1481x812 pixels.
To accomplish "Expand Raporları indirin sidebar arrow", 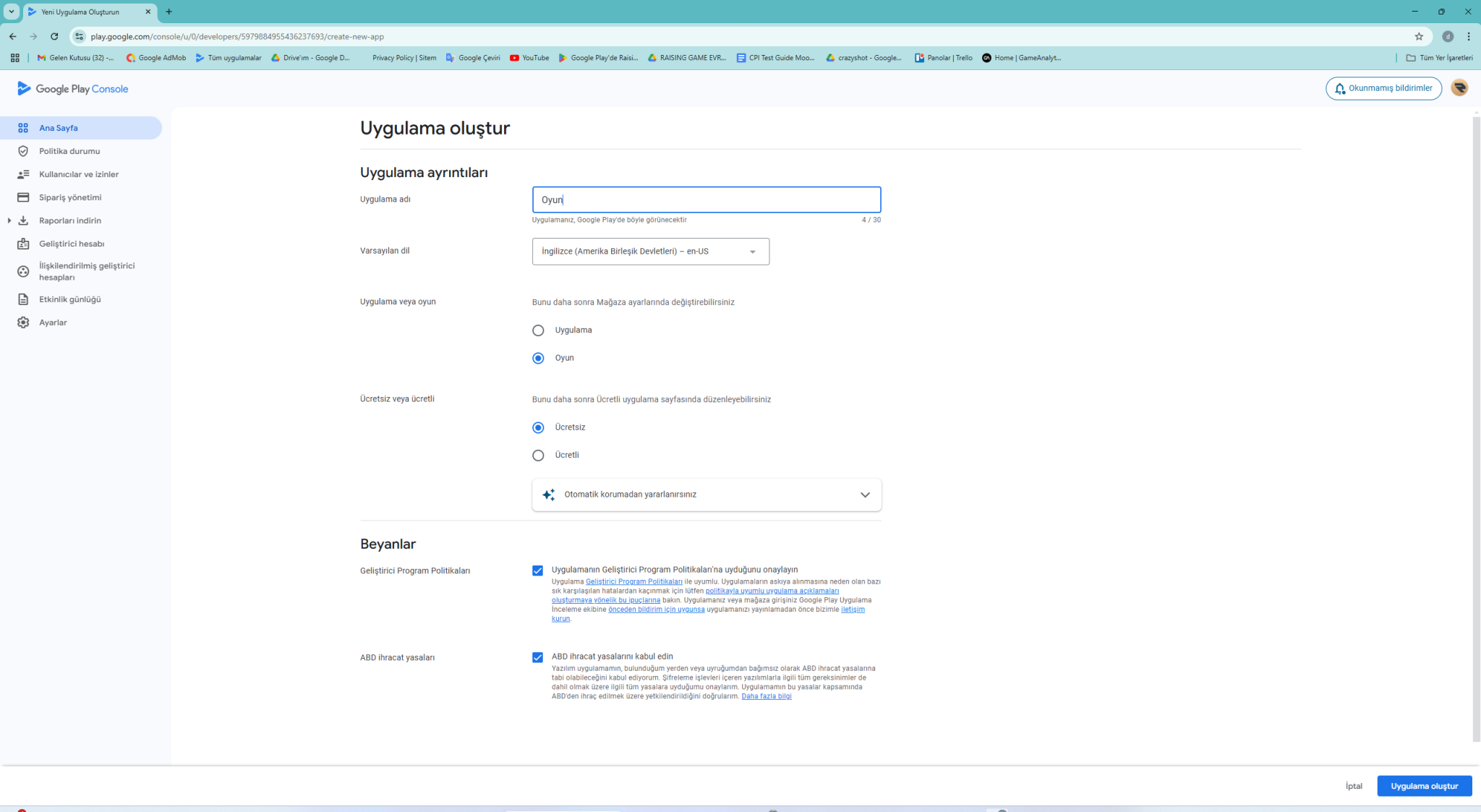I will coord(9,221).
